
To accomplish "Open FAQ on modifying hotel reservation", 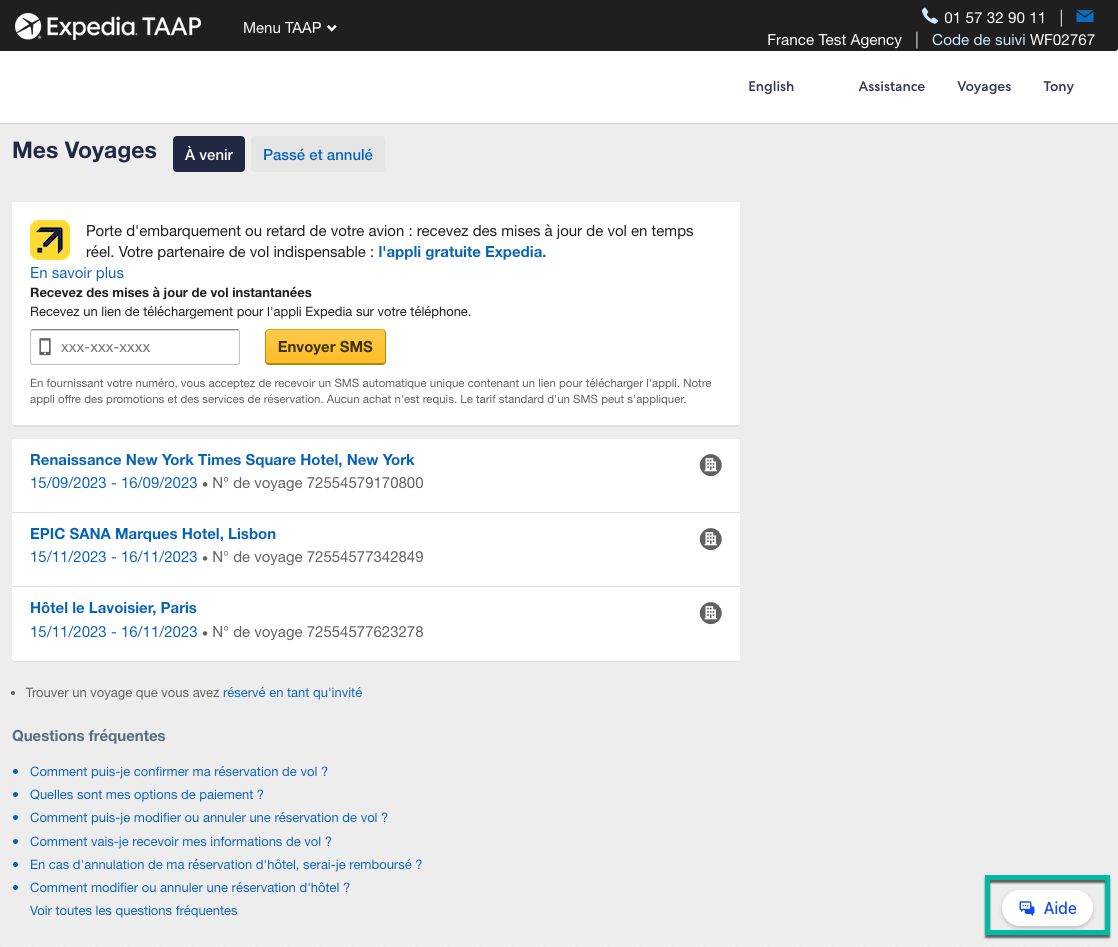I will click(x=190, y=887).
